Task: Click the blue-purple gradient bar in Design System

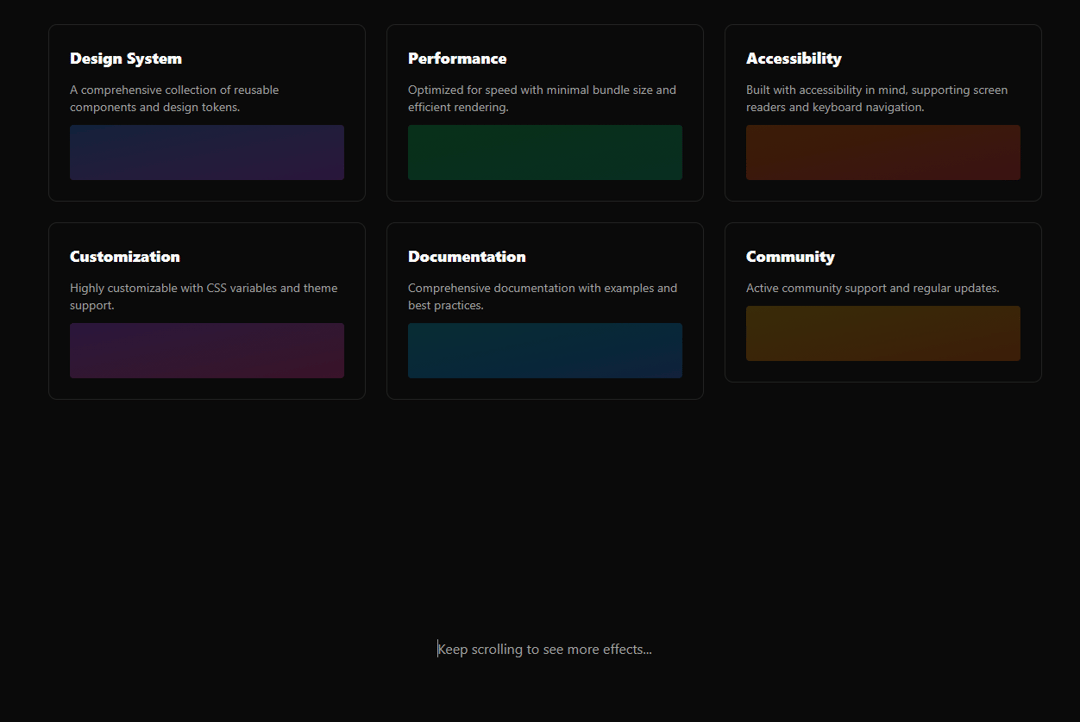Action: tap(207, 152)
